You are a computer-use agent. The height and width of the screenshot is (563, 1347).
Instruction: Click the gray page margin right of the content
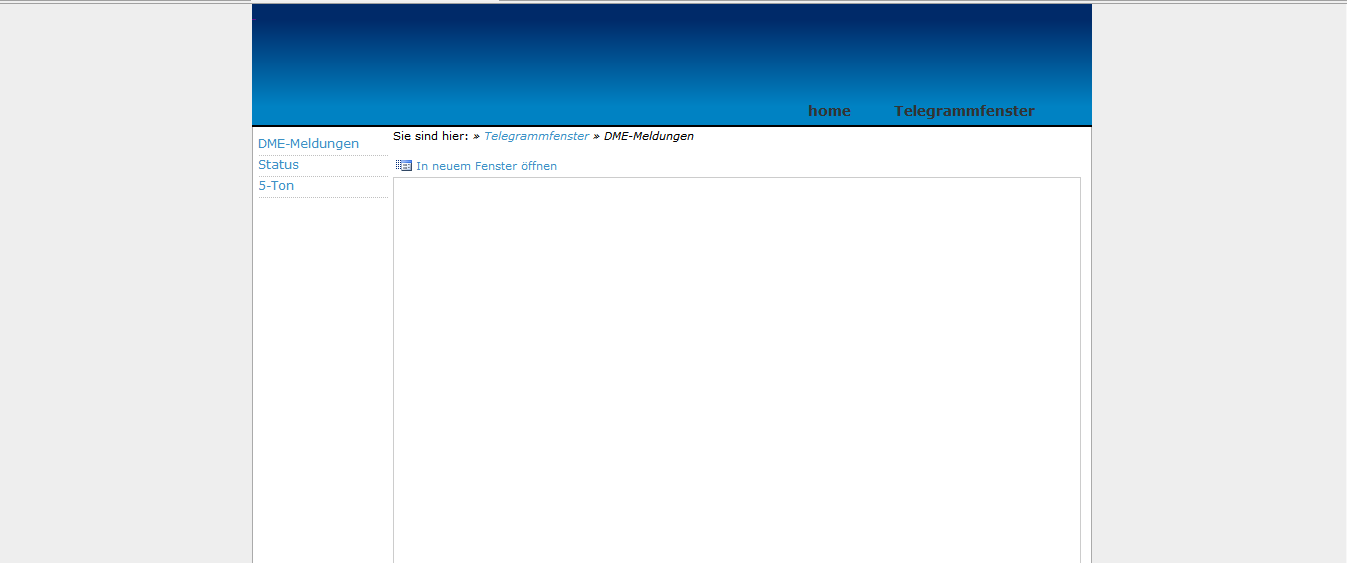pos(1220,300)
